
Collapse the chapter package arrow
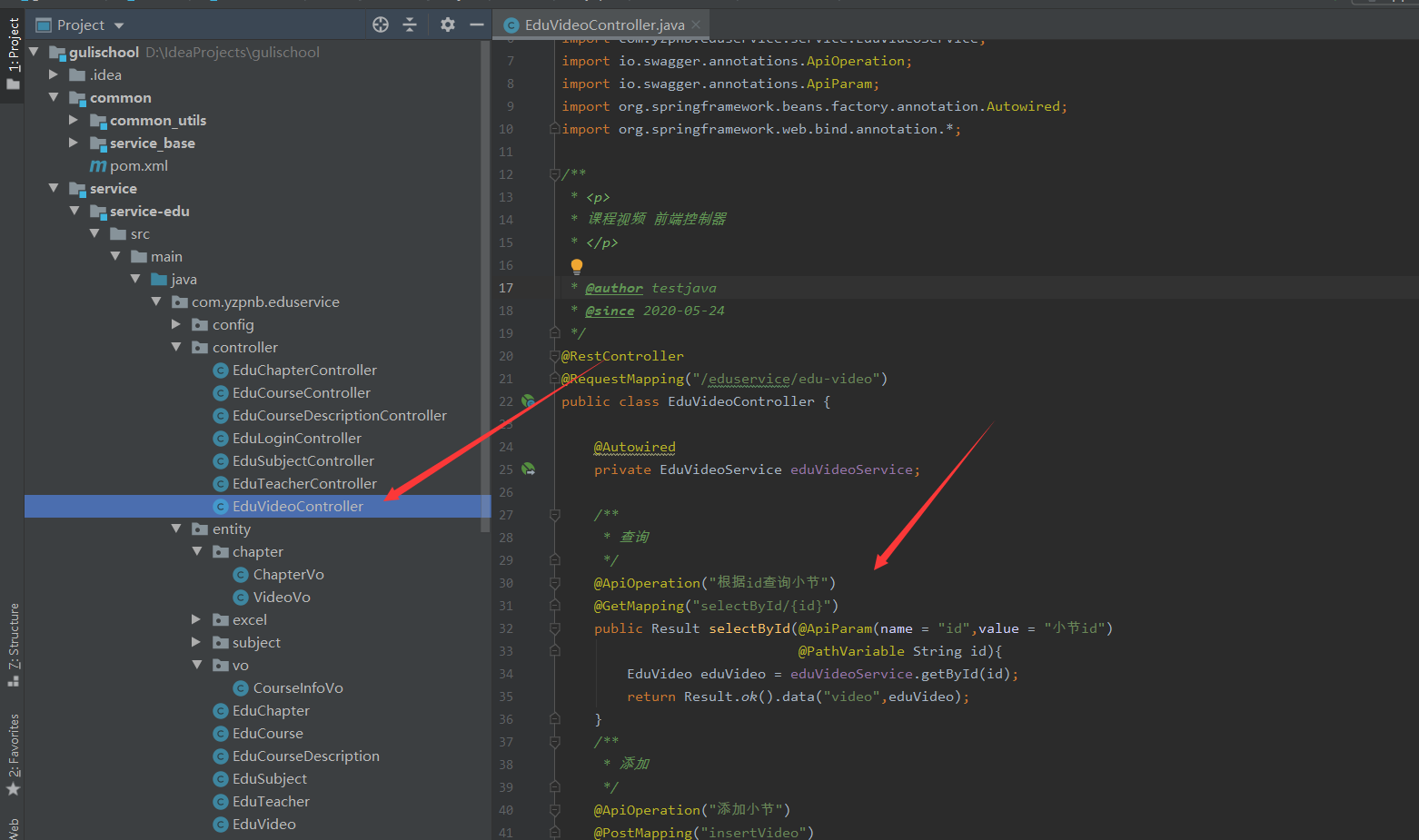tap(197, 551)
